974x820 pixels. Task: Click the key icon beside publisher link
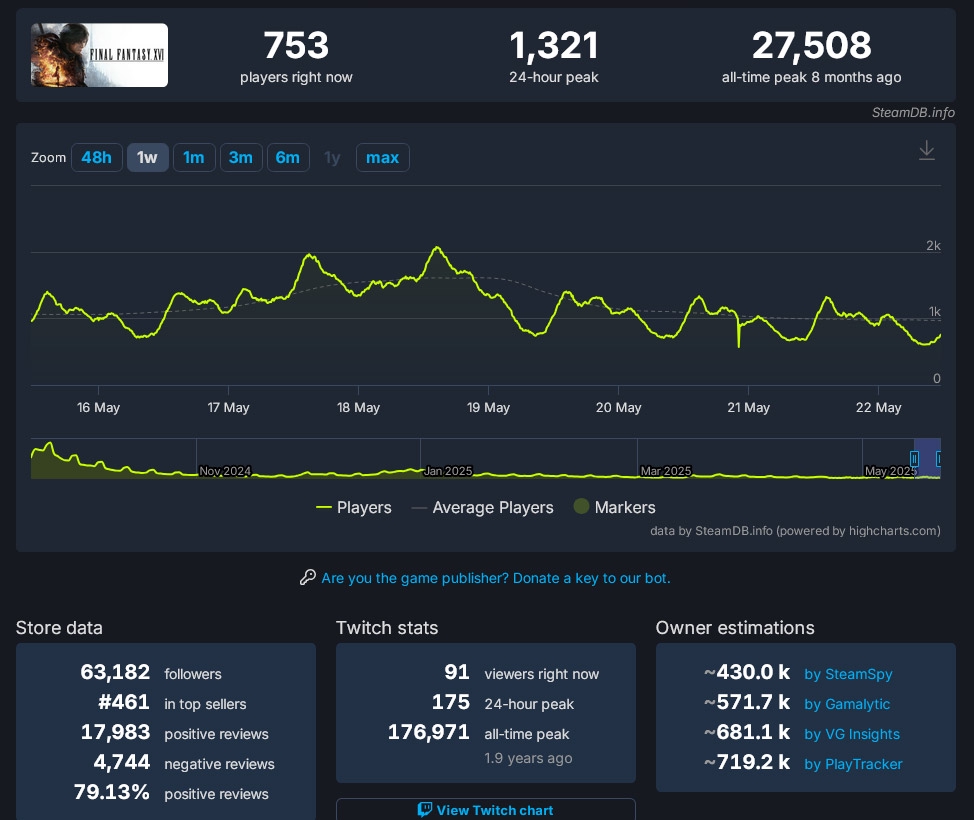(x=307, y=577)
